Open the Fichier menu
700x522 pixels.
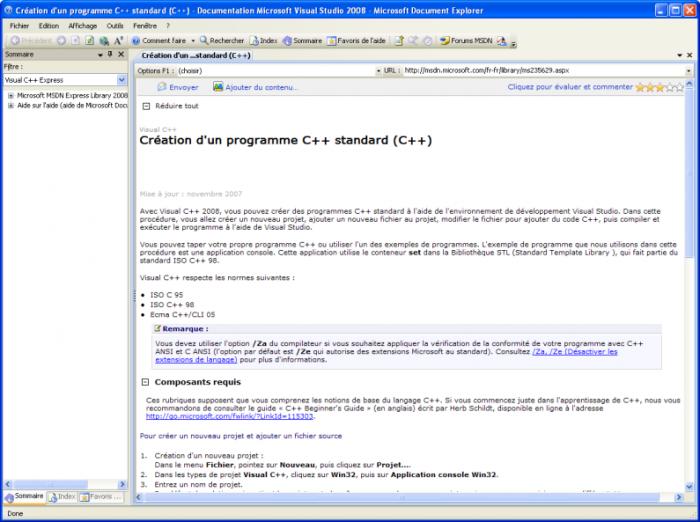pos(19,26)
